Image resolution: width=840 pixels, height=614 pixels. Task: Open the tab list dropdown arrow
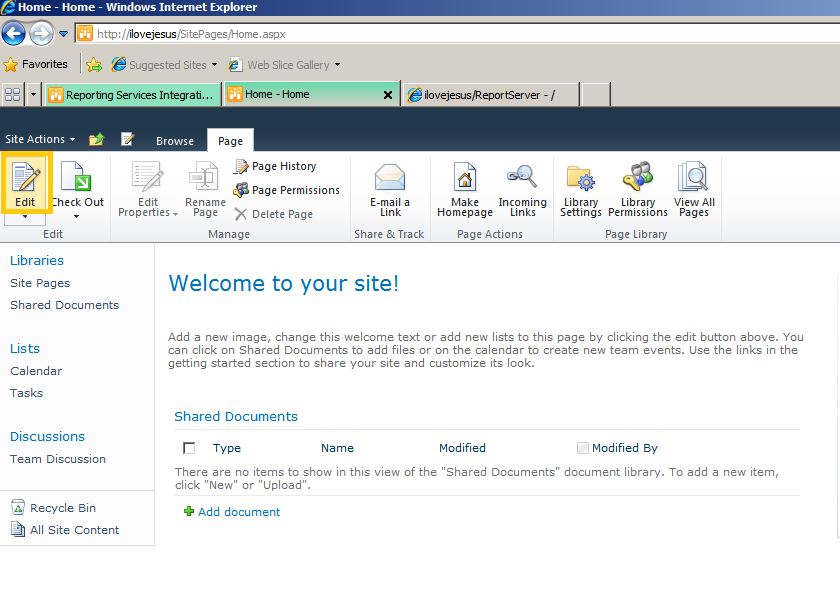coord(33,95)
